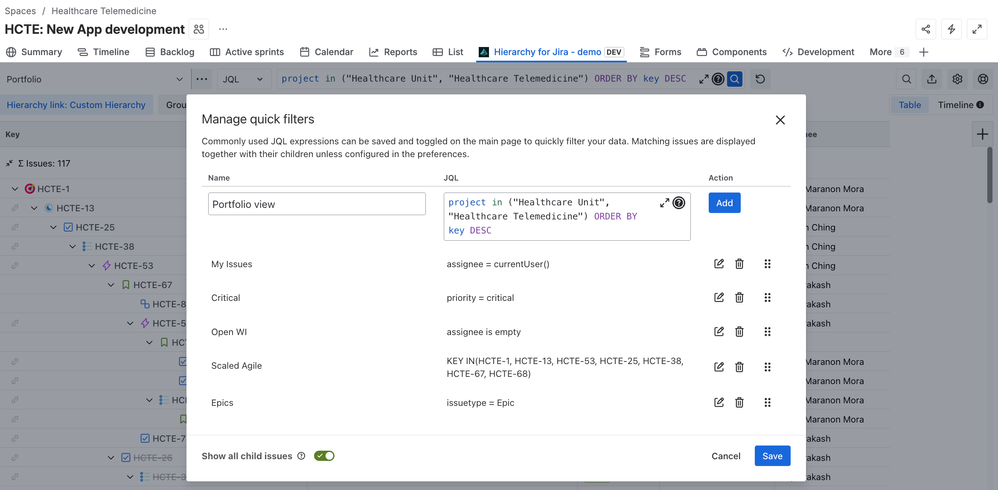Open the Reports tab
This screenshot has width=998, height=490.
pyautogui.click(x=393, y=52)
